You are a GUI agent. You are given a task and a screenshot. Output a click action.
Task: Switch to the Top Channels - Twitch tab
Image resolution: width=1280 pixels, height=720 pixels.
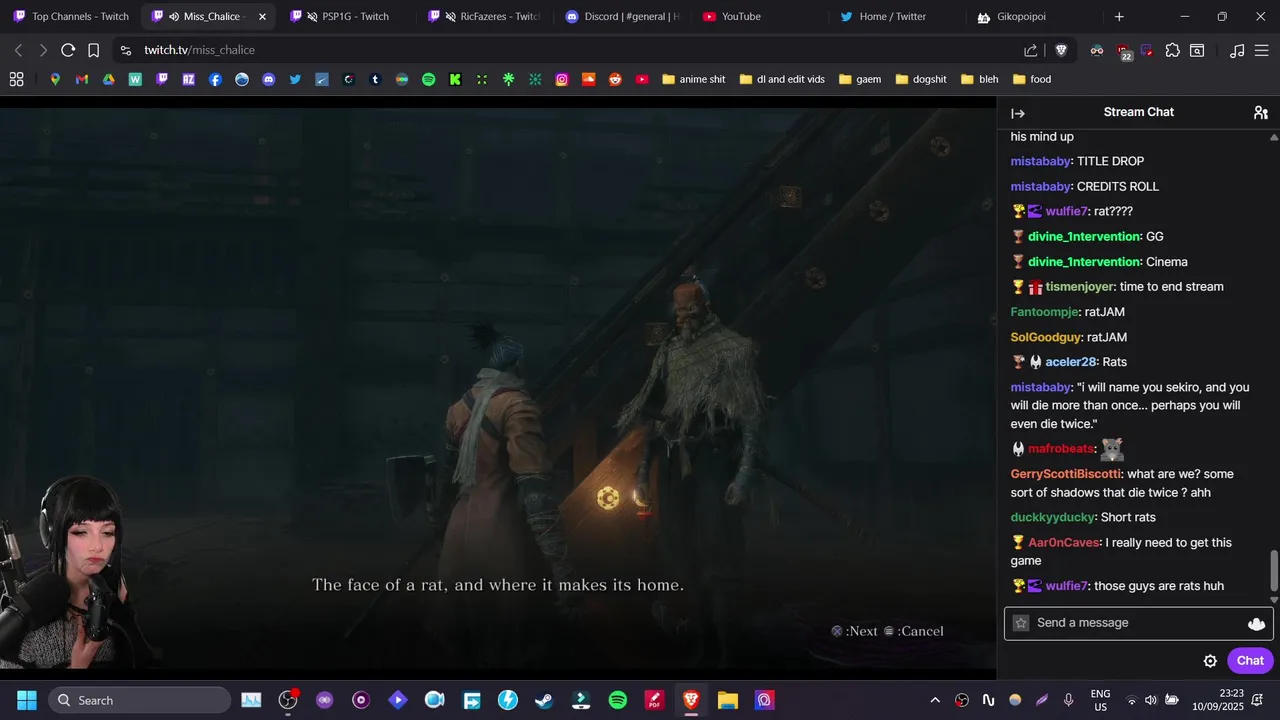click(71, 16)
